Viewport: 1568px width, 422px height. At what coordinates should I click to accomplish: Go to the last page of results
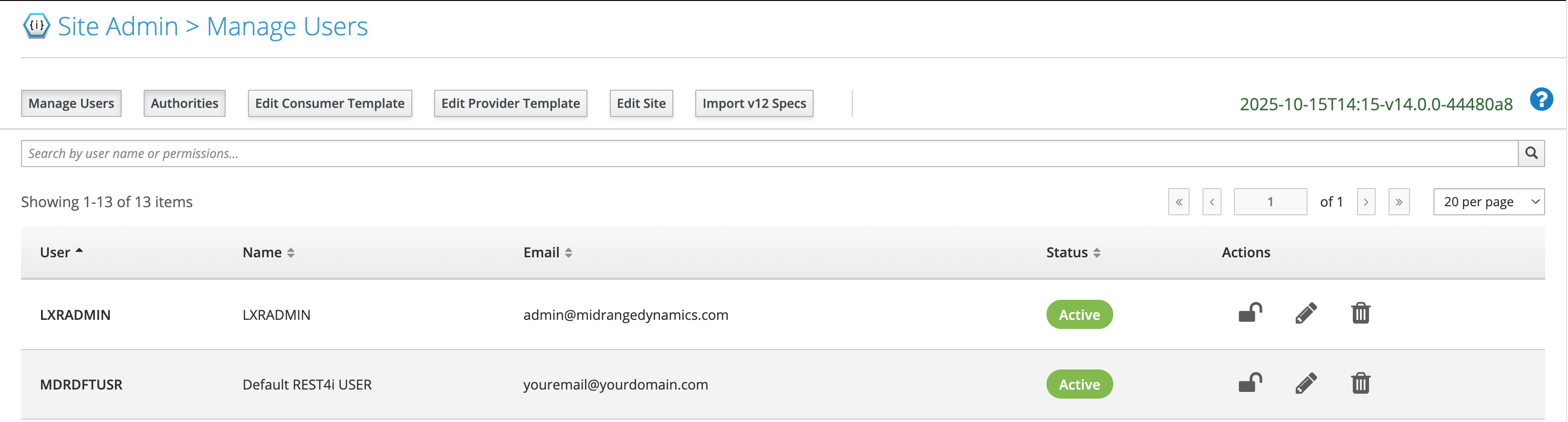tap(1398, 201)
